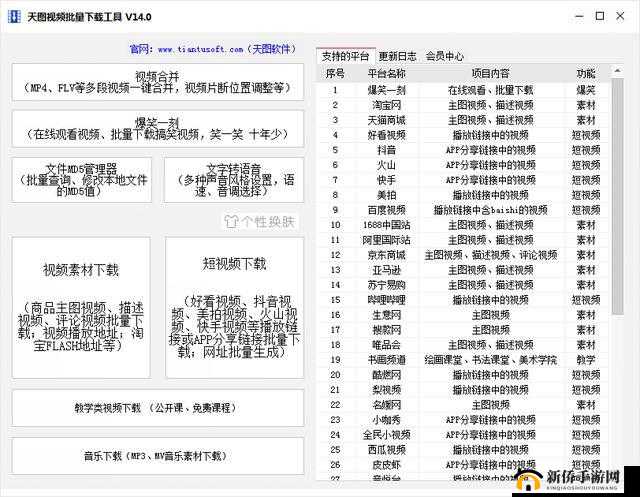Switch to the 支持的平台 tab
640x497 pixels.
[345, 56]
